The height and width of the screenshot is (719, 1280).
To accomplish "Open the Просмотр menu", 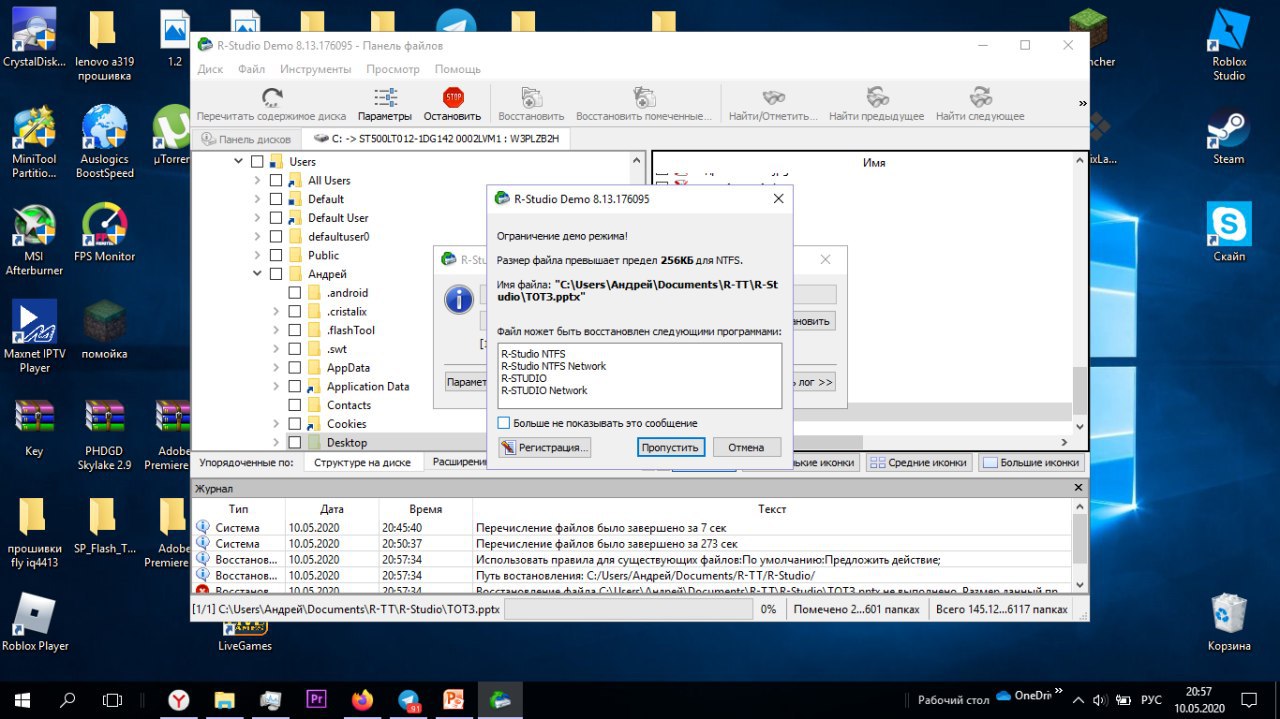I will pos(393,69).
